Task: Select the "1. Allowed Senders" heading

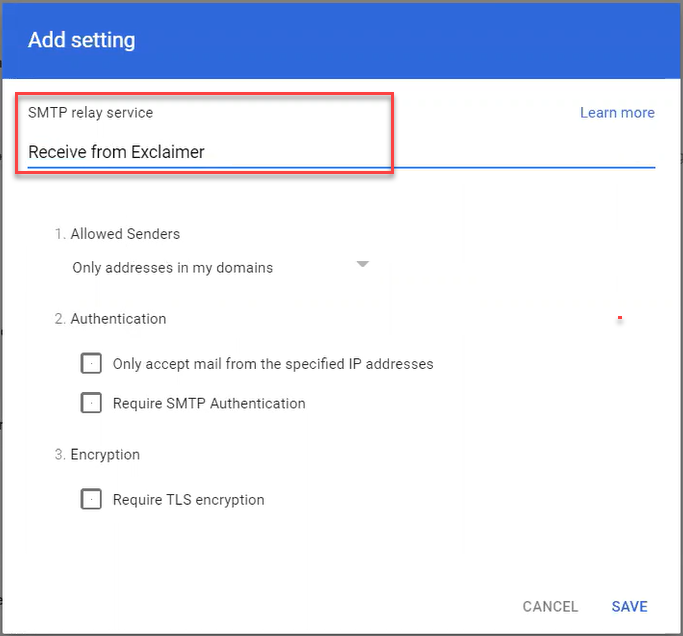Action: tap(117, 234)
